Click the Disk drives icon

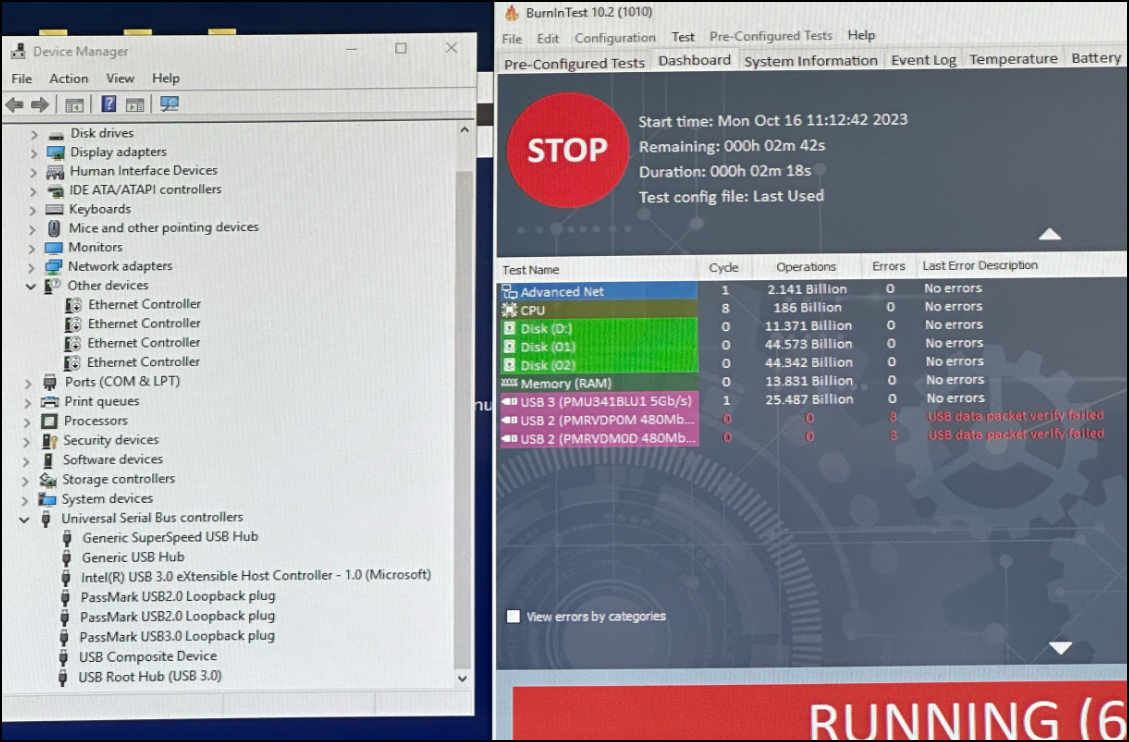(x=56, y=134)
